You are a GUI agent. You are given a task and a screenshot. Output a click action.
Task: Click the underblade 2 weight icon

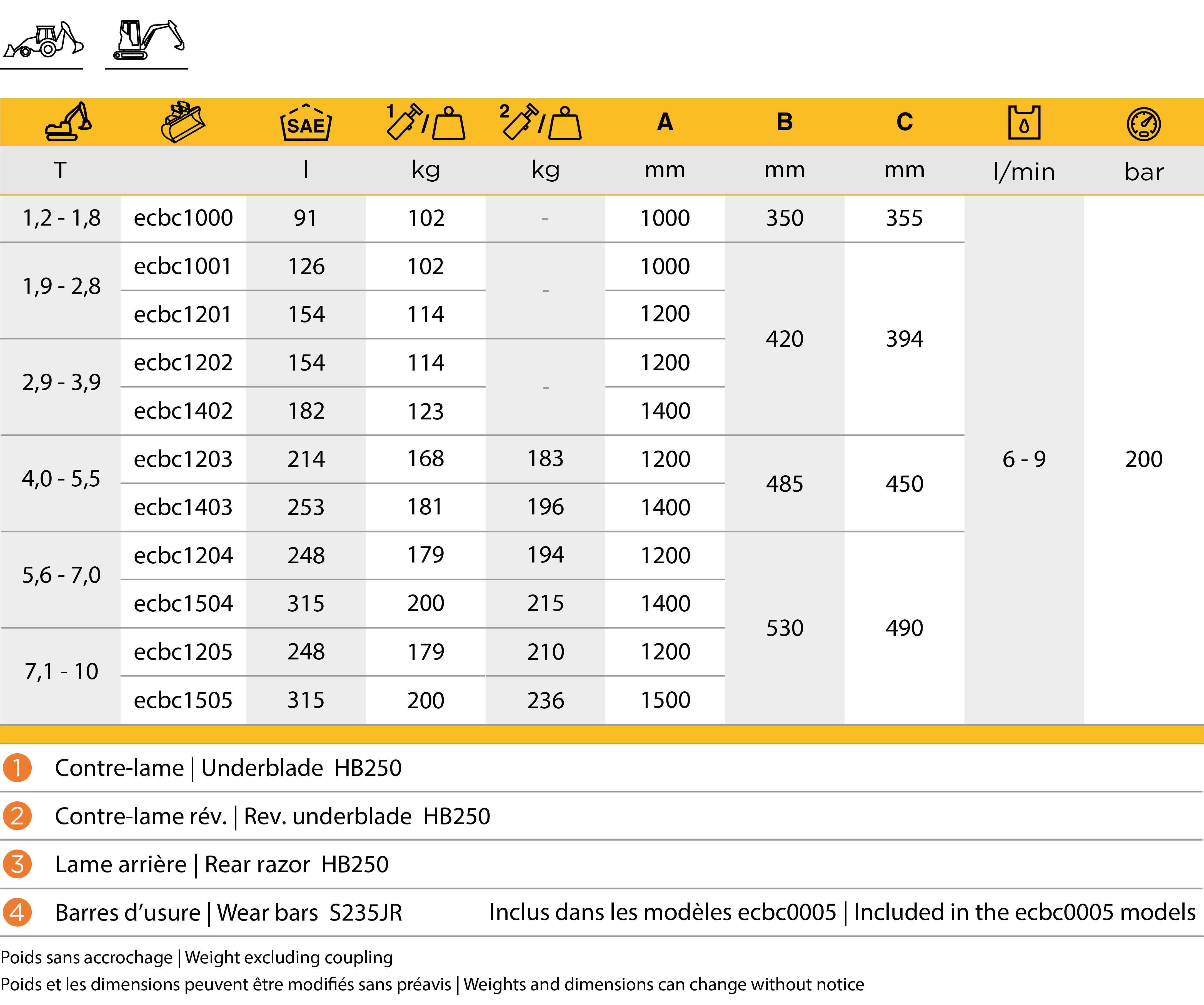540,122
